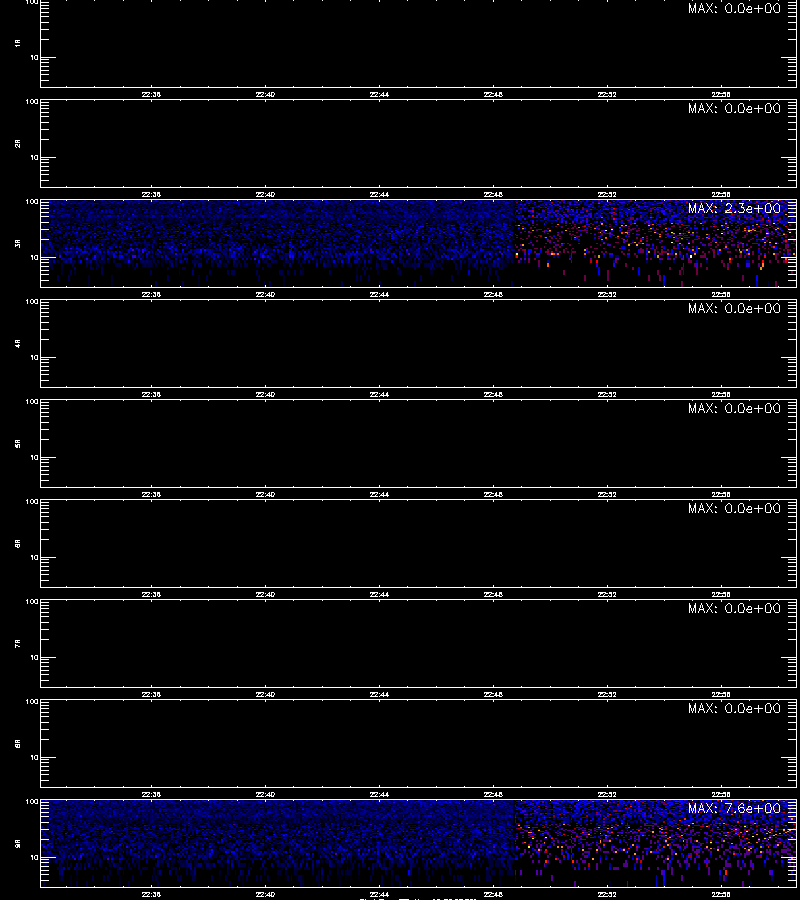Select the 6R y-axis title

tap(18, 543)
